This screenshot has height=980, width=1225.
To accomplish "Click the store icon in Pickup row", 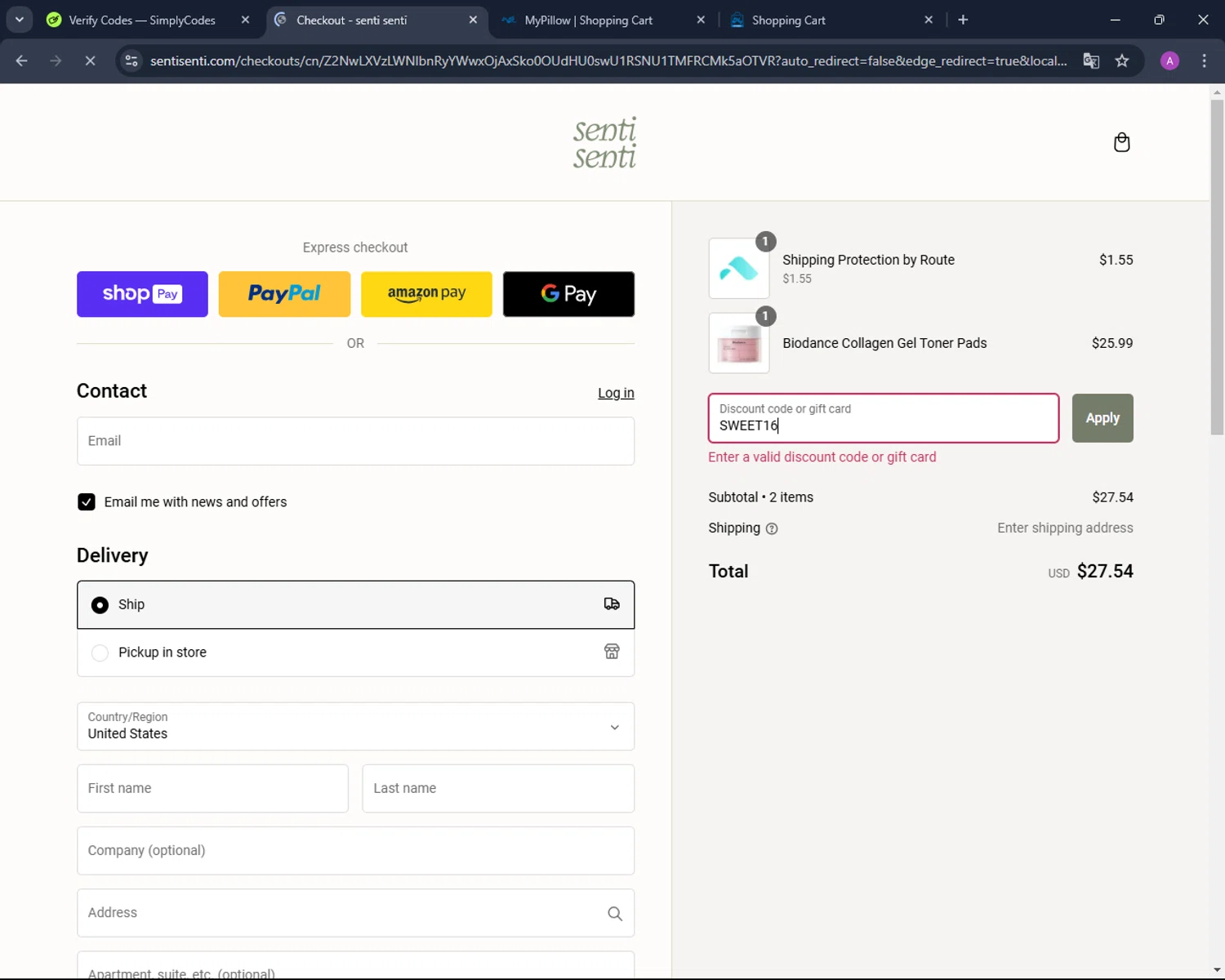I will click(x=612, y=652).
